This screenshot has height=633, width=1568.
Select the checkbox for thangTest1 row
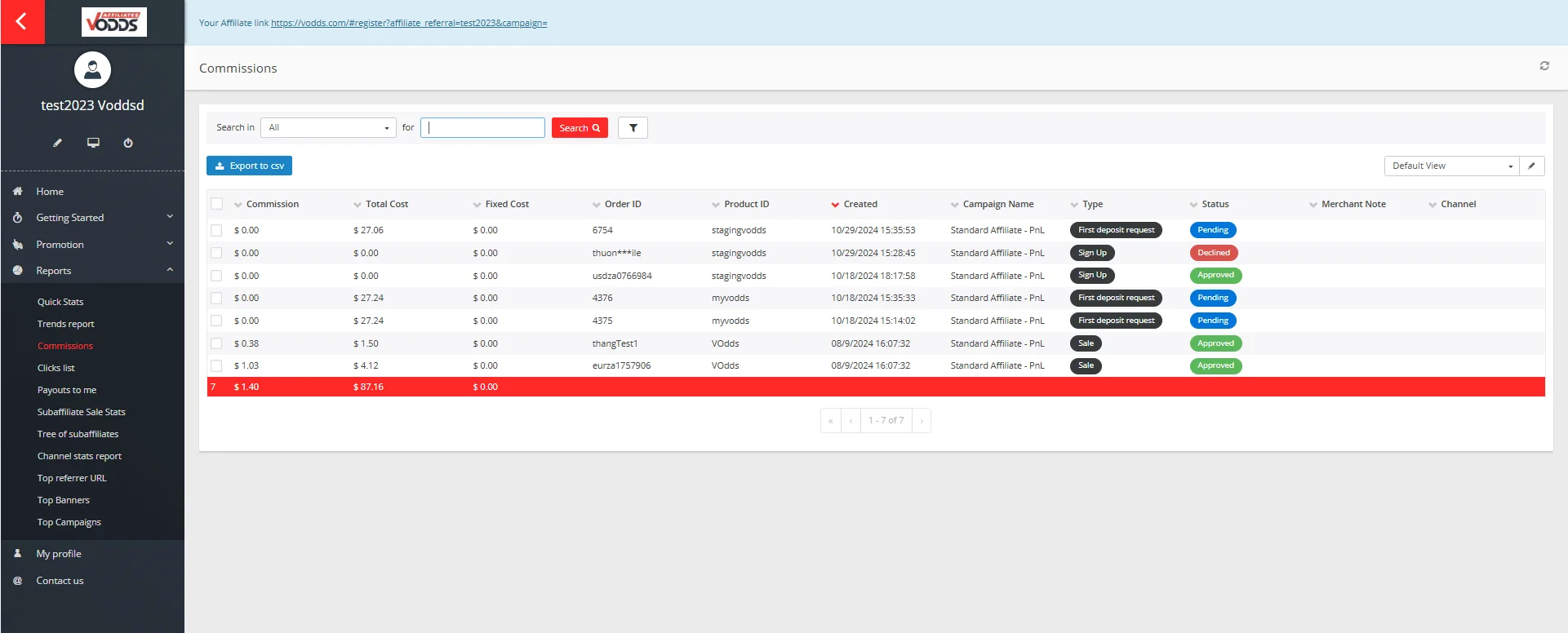[216, 343]
